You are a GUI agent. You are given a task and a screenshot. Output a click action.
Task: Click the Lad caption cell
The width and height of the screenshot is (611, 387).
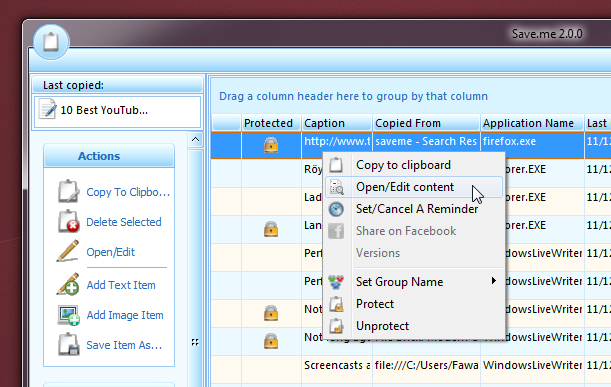pyautogui.click(x=313, y=198)
